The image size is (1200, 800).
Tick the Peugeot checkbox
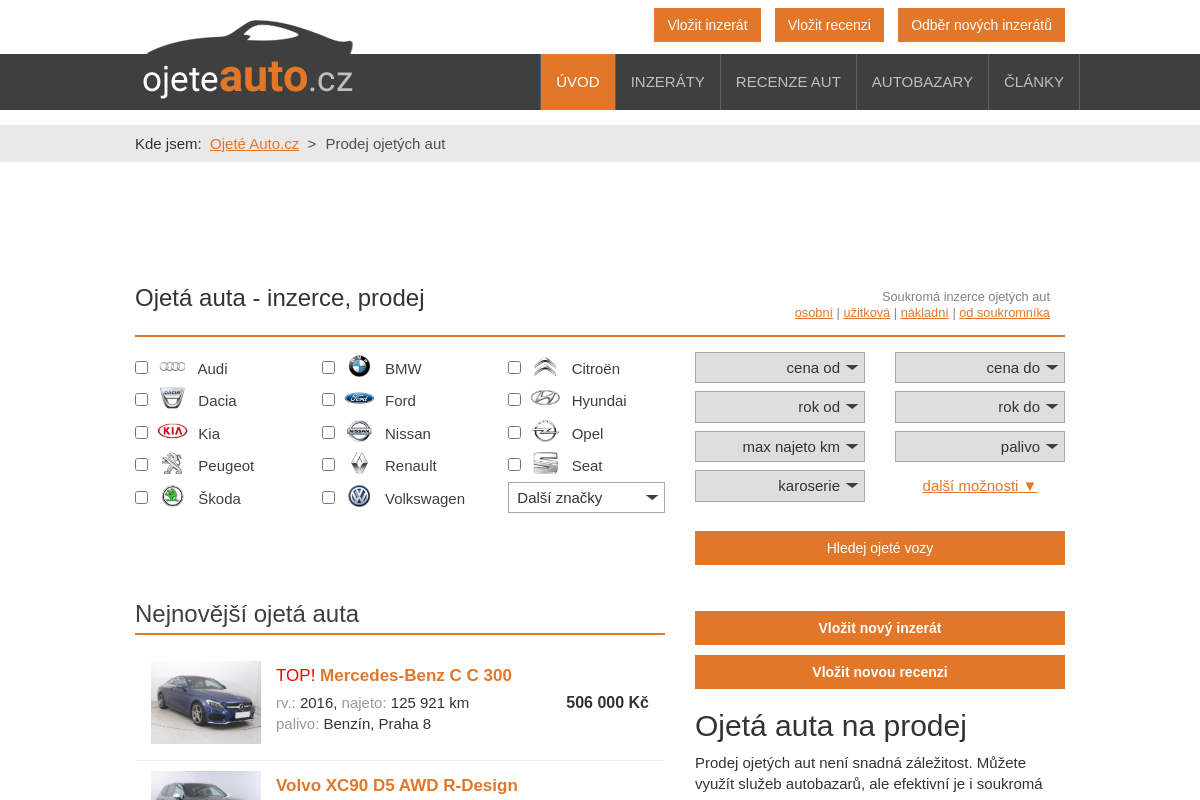141,464
